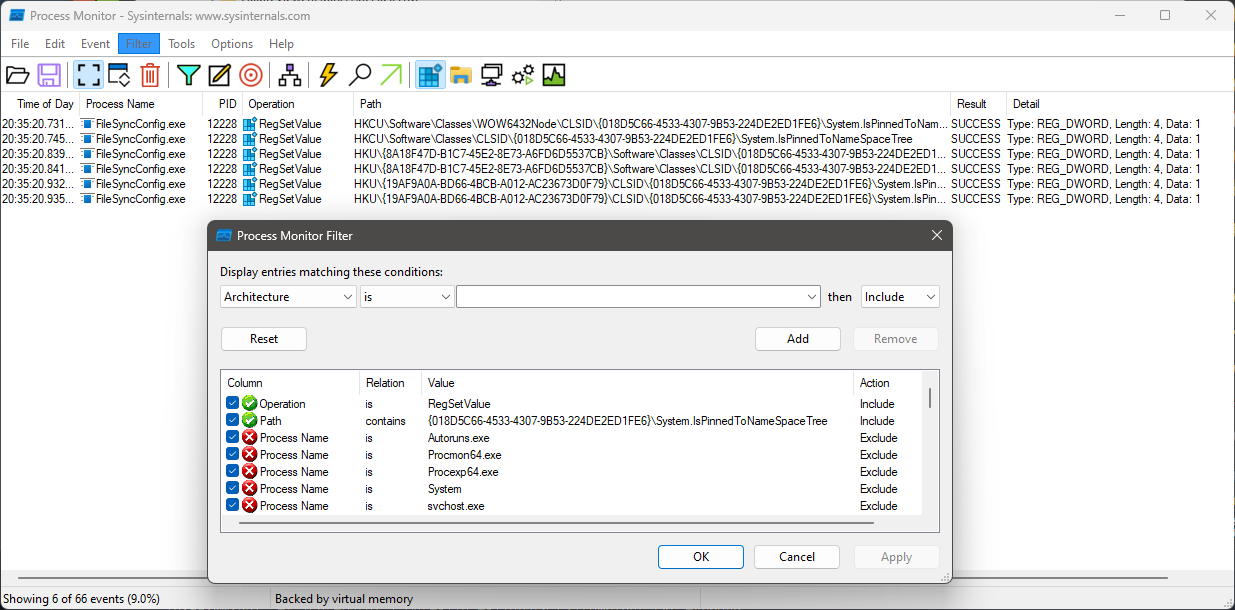The image size is (1235, 610).
Task: Open the Architecture column dropdown
Action: pyautogui.click(x=288, y=297)
